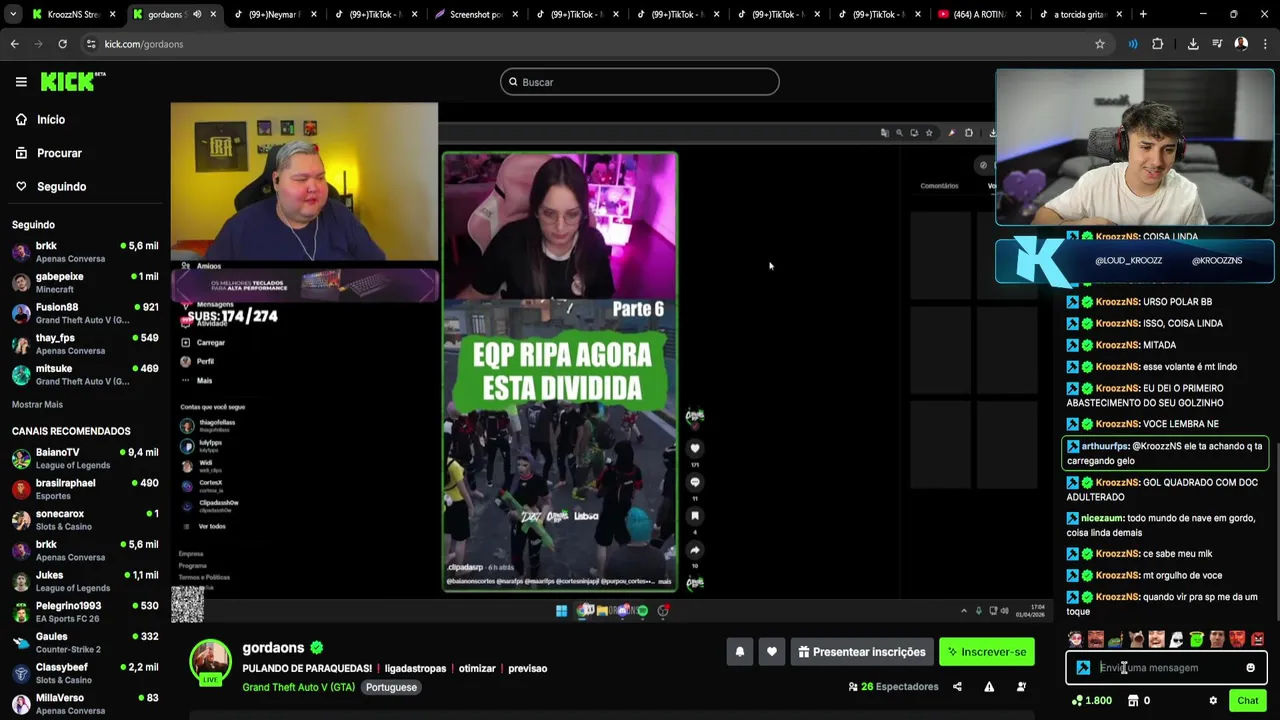The height and width of the screenshot is (720, 1280).
Task: Expand the list with Mostrar Mais
Action: (37, 405)
